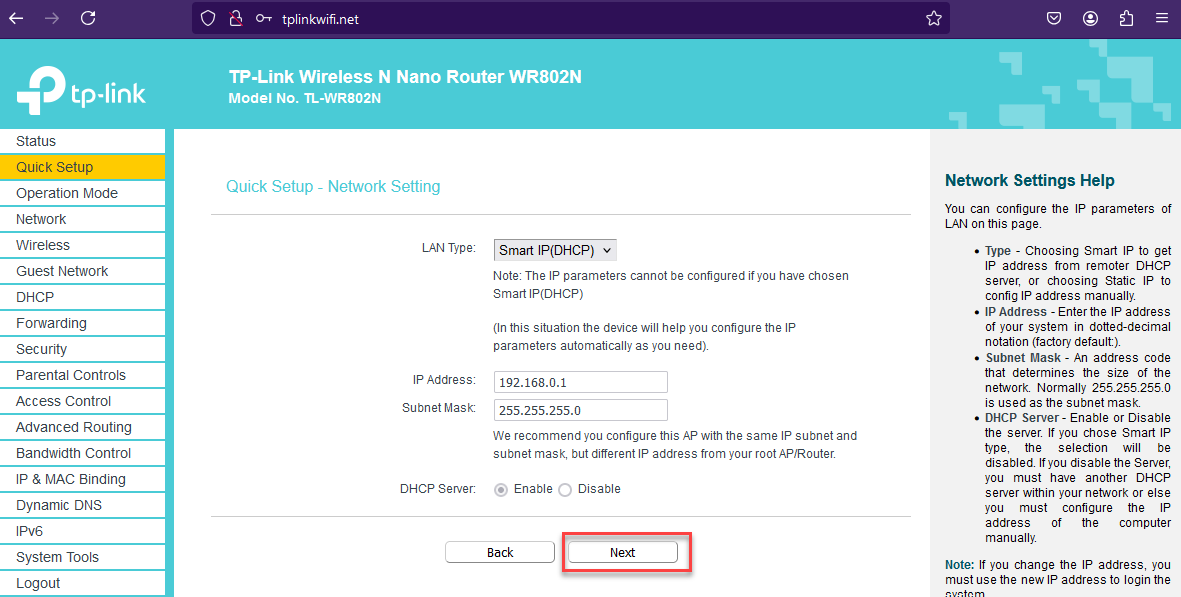Open the browser hamburger menu

1162,18
